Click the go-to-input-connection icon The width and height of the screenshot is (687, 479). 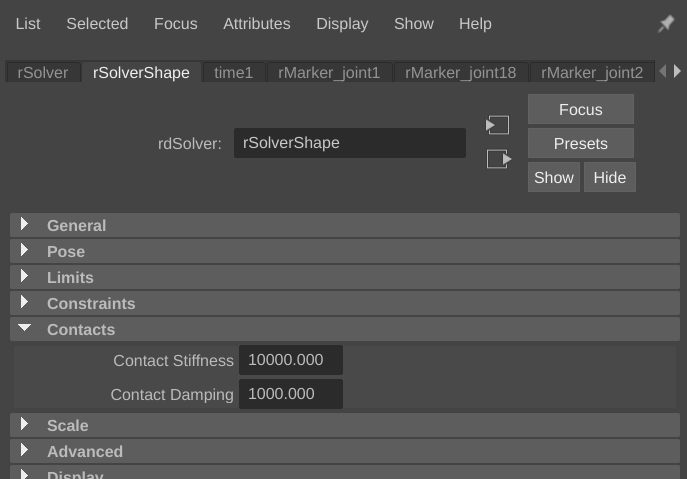click(498, 125)
